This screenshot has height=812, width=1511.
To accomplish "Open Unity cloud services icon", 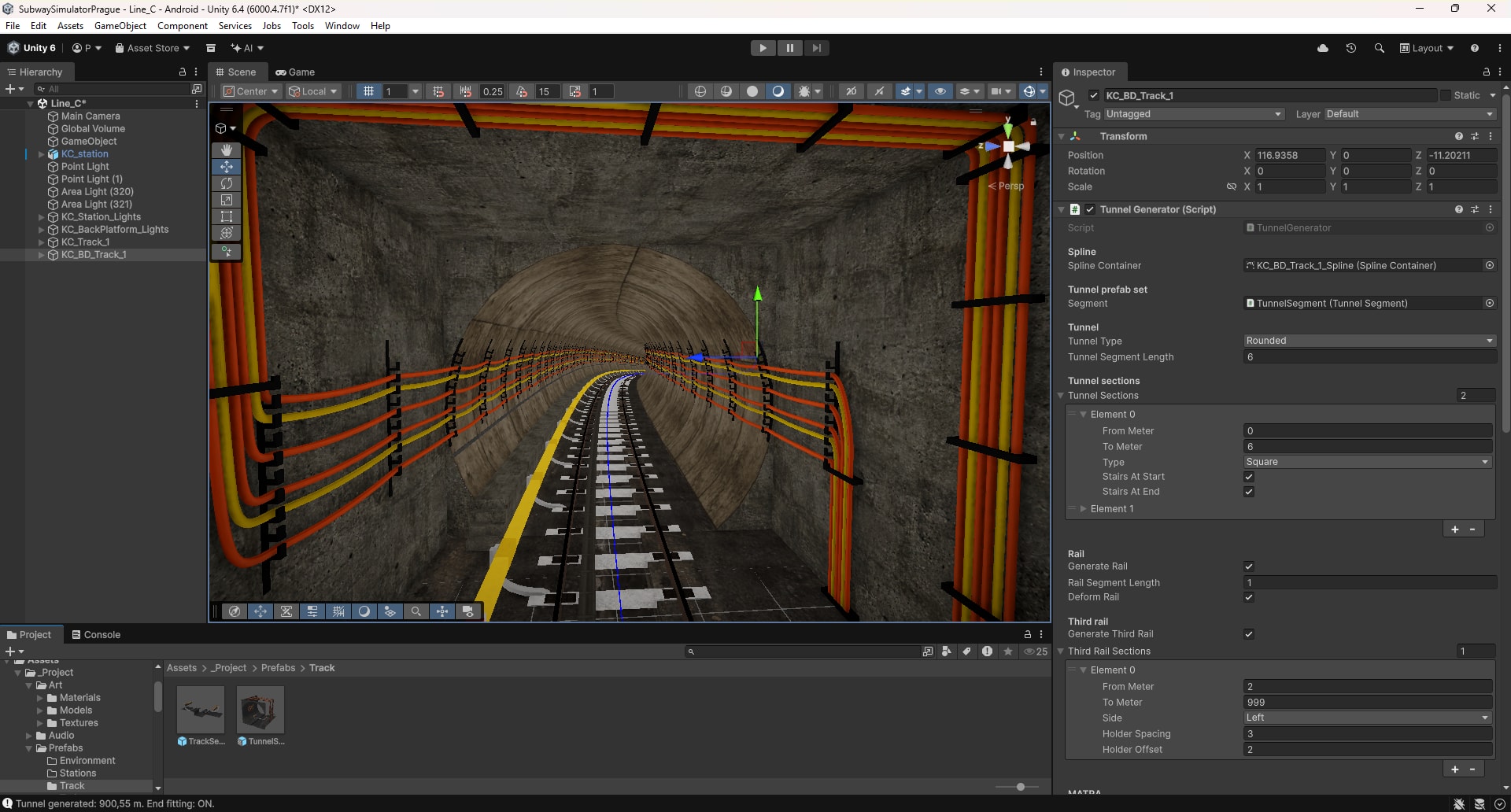I will tap(1323, 48).
